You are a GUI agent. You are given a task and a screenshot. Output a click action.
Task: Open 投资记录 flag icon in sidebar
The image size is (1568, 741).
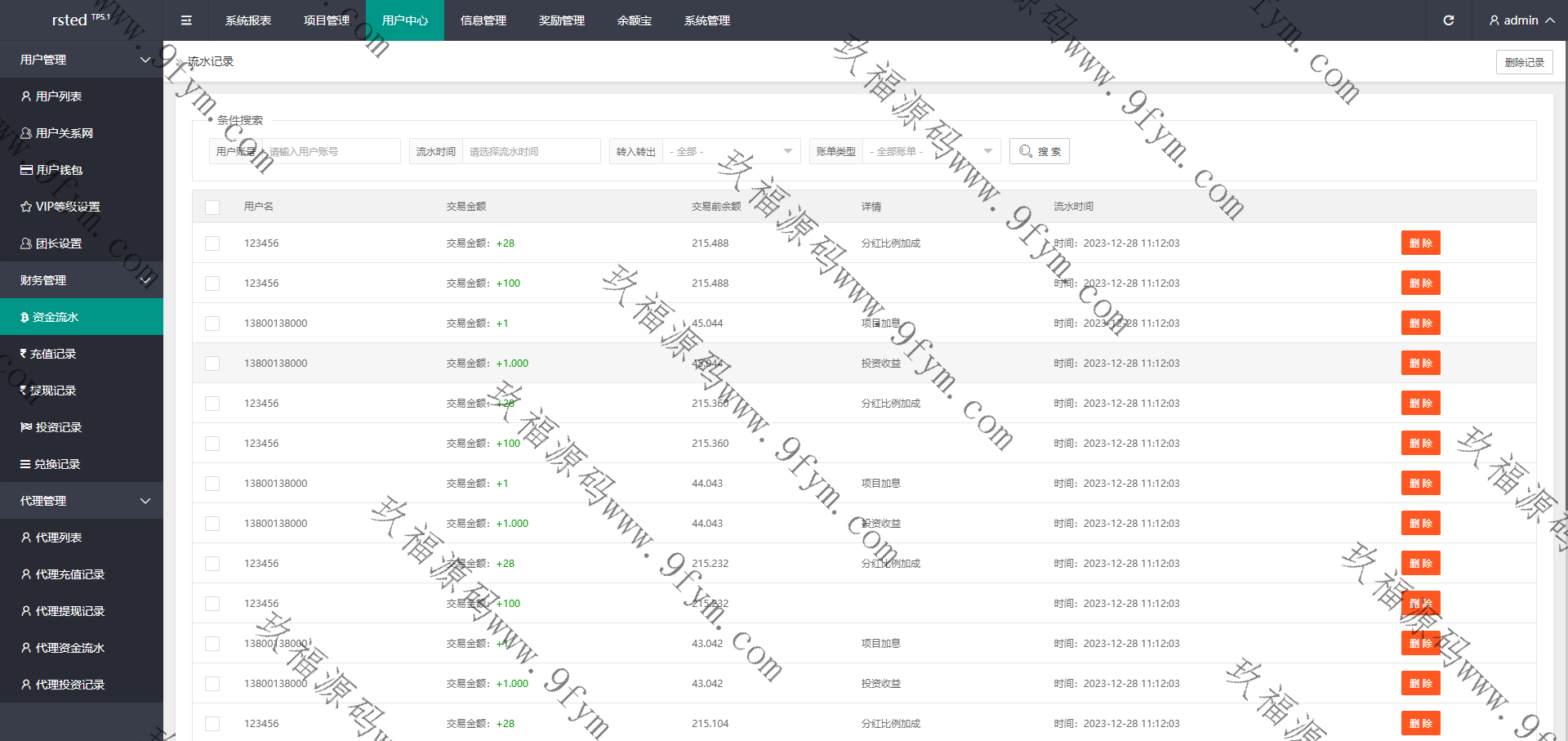click(26, 427)
